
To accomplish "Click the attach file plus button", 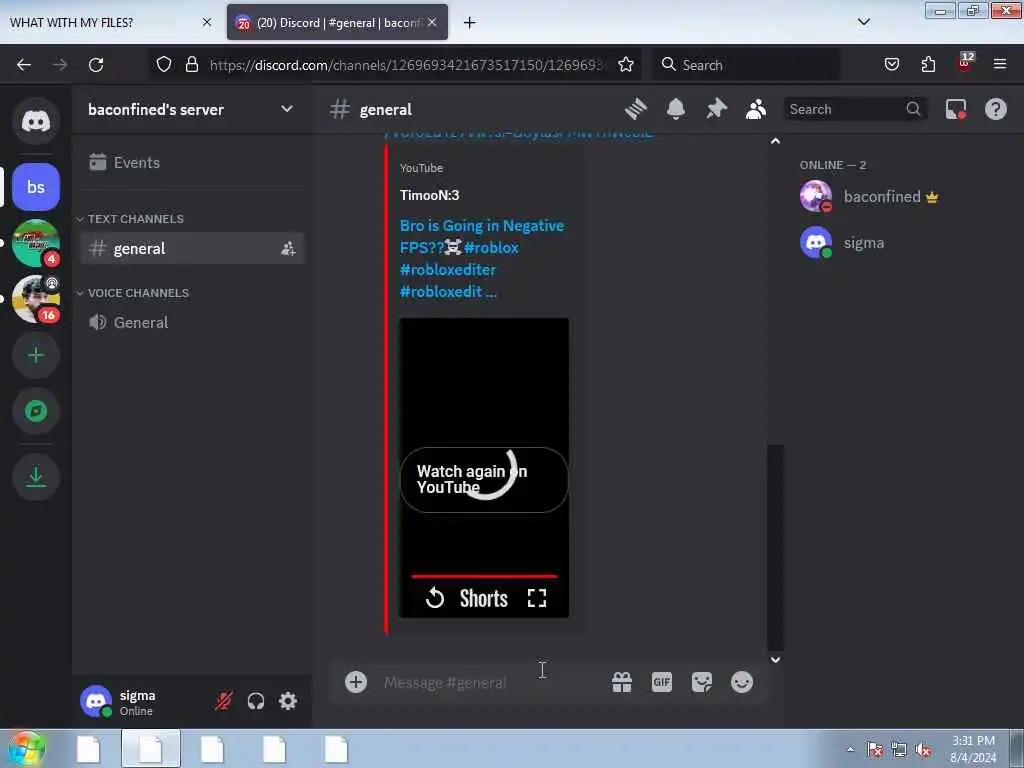I will click(356, 682).
